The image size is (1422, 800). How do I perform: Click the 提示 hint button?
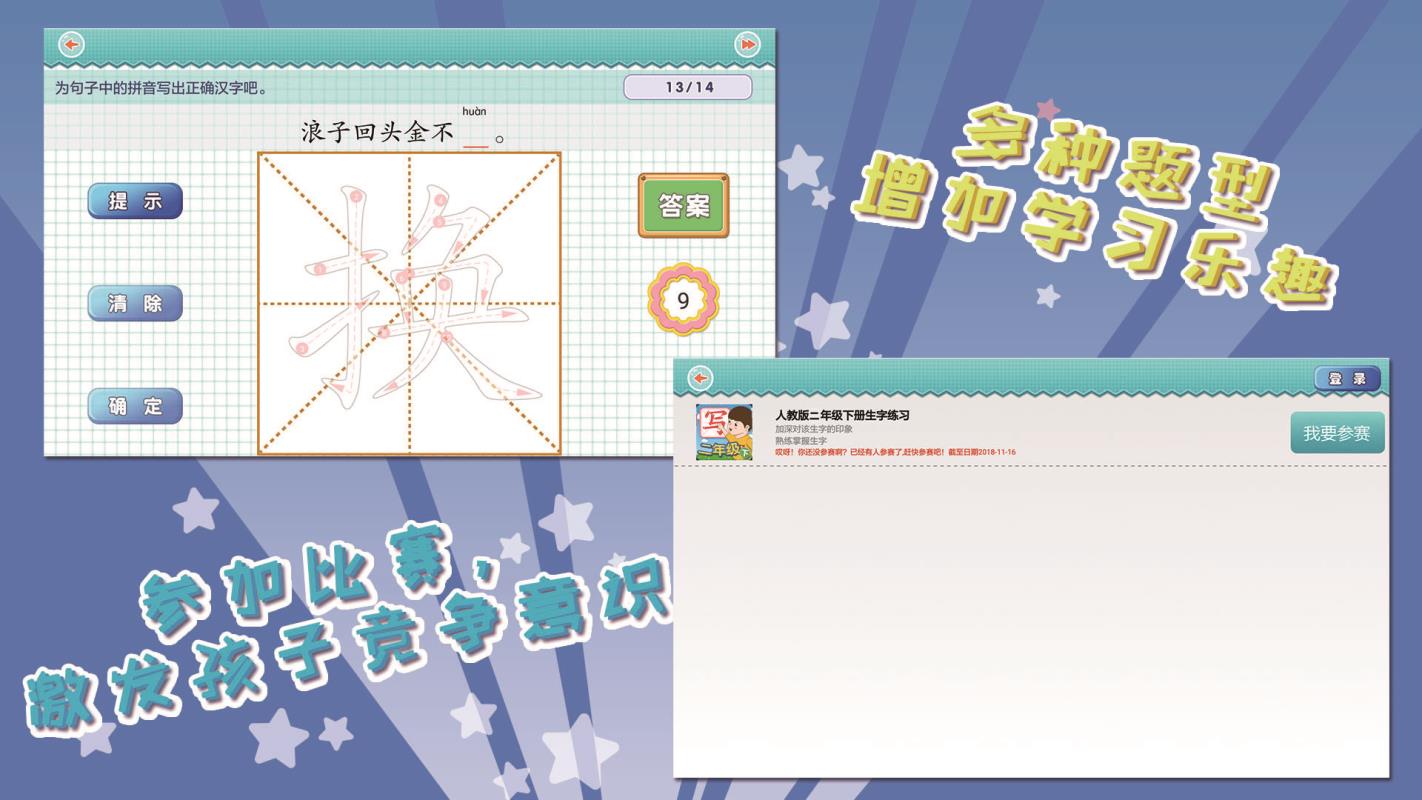pyautogui.click(x=135, y=201)
